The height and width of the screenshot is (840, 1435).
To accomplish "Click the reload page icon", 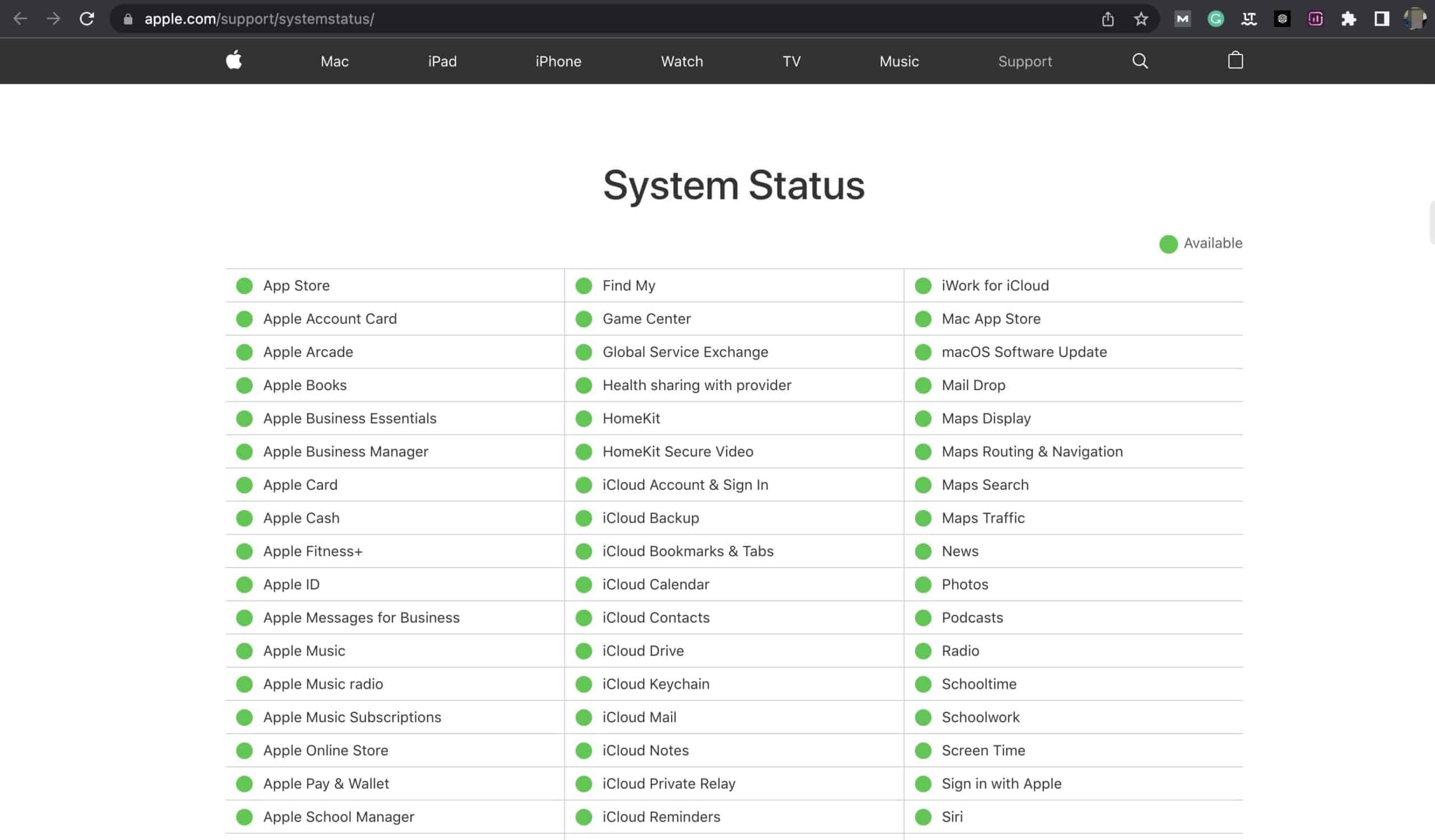I will (x=86, y=18).
